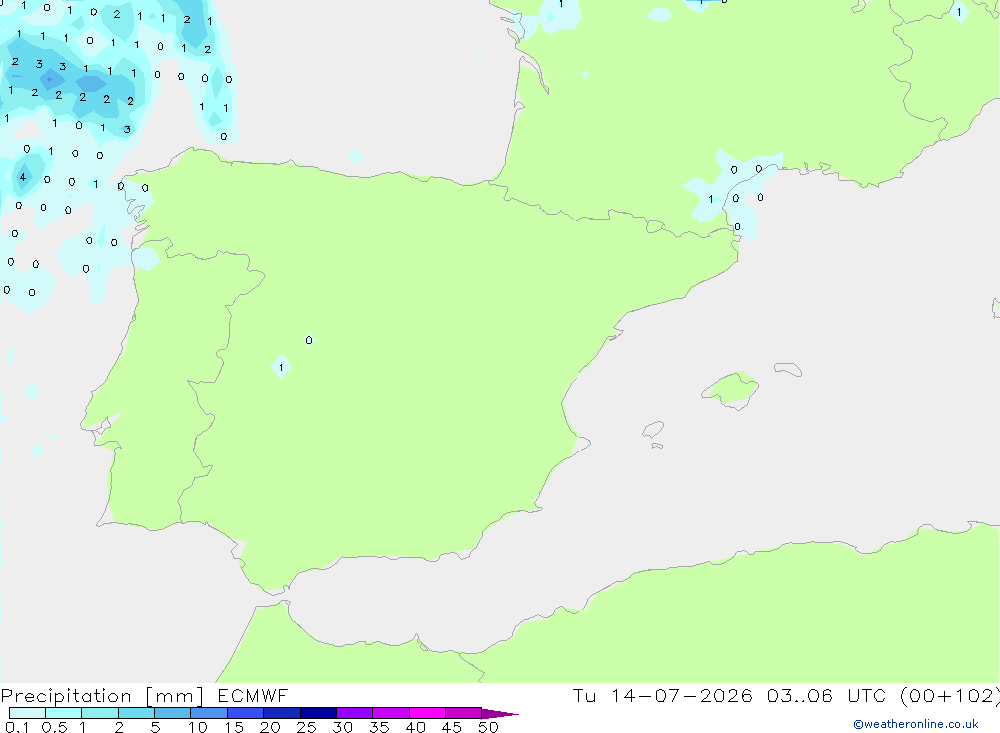This screenshot has width=1000, height=733.
Task: Click the date text '14-07-2026'
Action: 682,696
